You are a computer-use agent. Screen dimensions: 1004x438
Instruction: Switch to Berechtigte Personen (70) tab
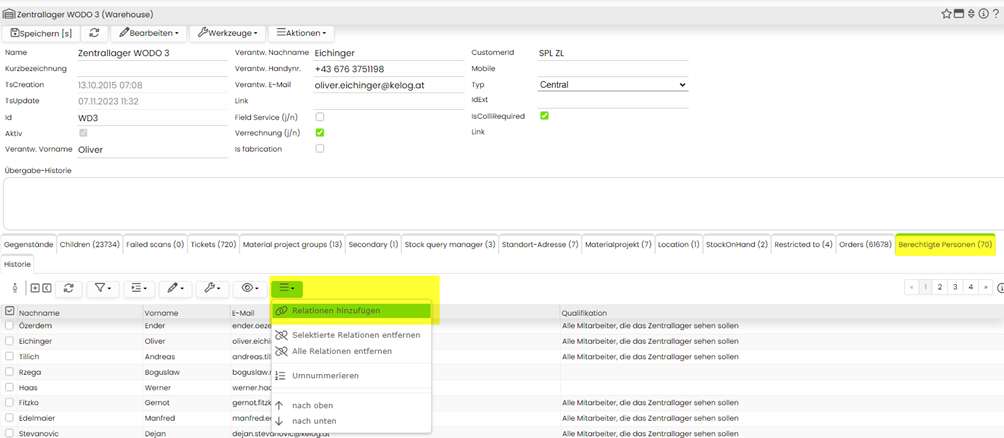click(x=945, y=244)
